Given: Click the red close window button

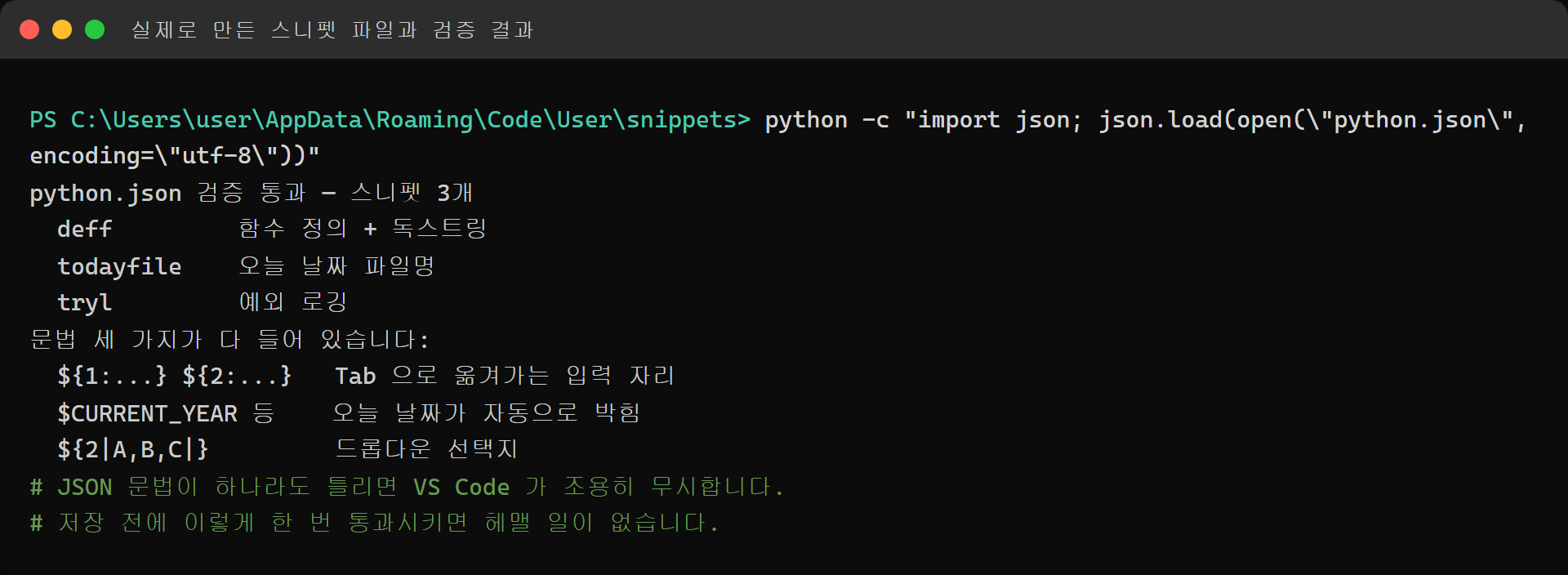Looking at the screenshot, I should point(29,29).
